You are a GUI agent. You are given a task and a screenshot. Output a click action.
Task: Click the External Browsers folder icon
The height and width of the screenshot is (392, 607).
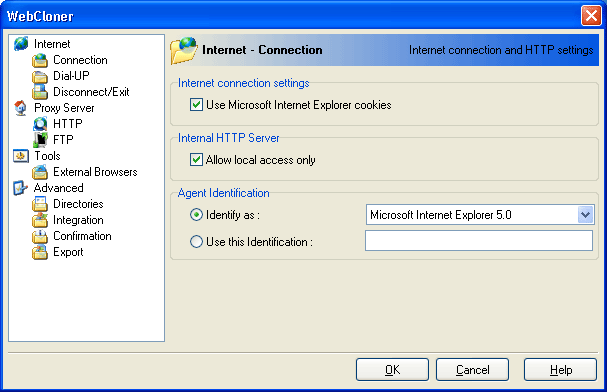pos(40,172)
